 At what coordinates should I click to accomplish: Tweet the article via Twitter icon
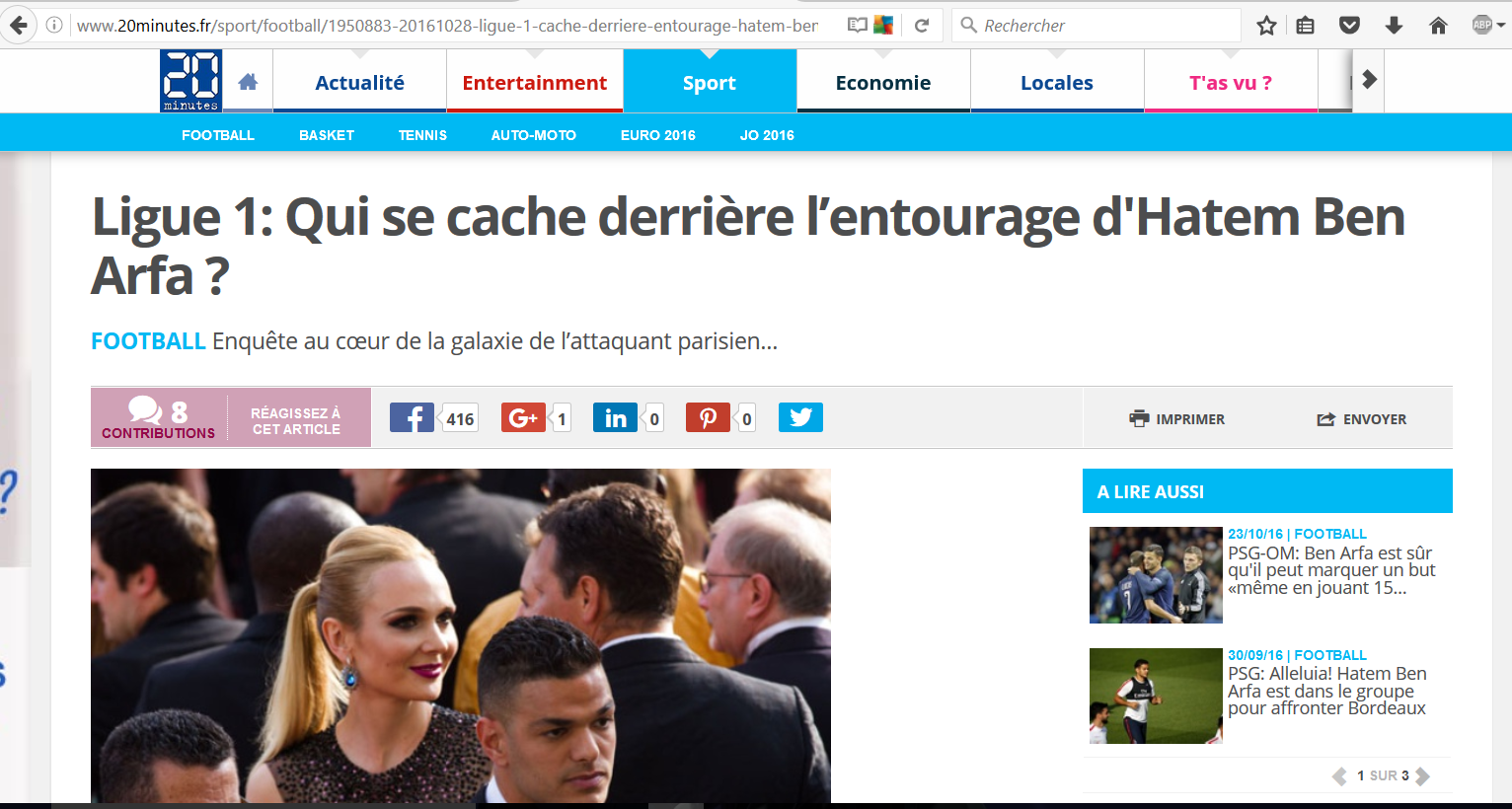(800, 418)
